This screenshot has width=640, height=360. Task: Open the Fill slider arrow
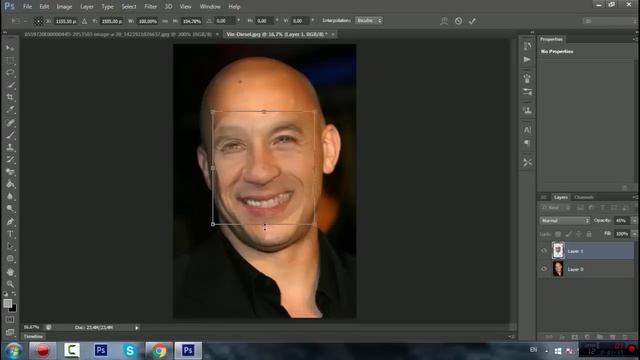click(634, 234)
